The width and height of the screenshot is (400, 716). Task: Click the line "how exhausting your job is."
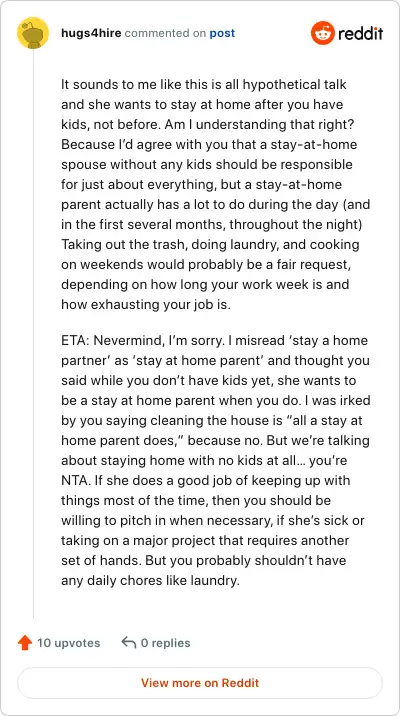146,305
